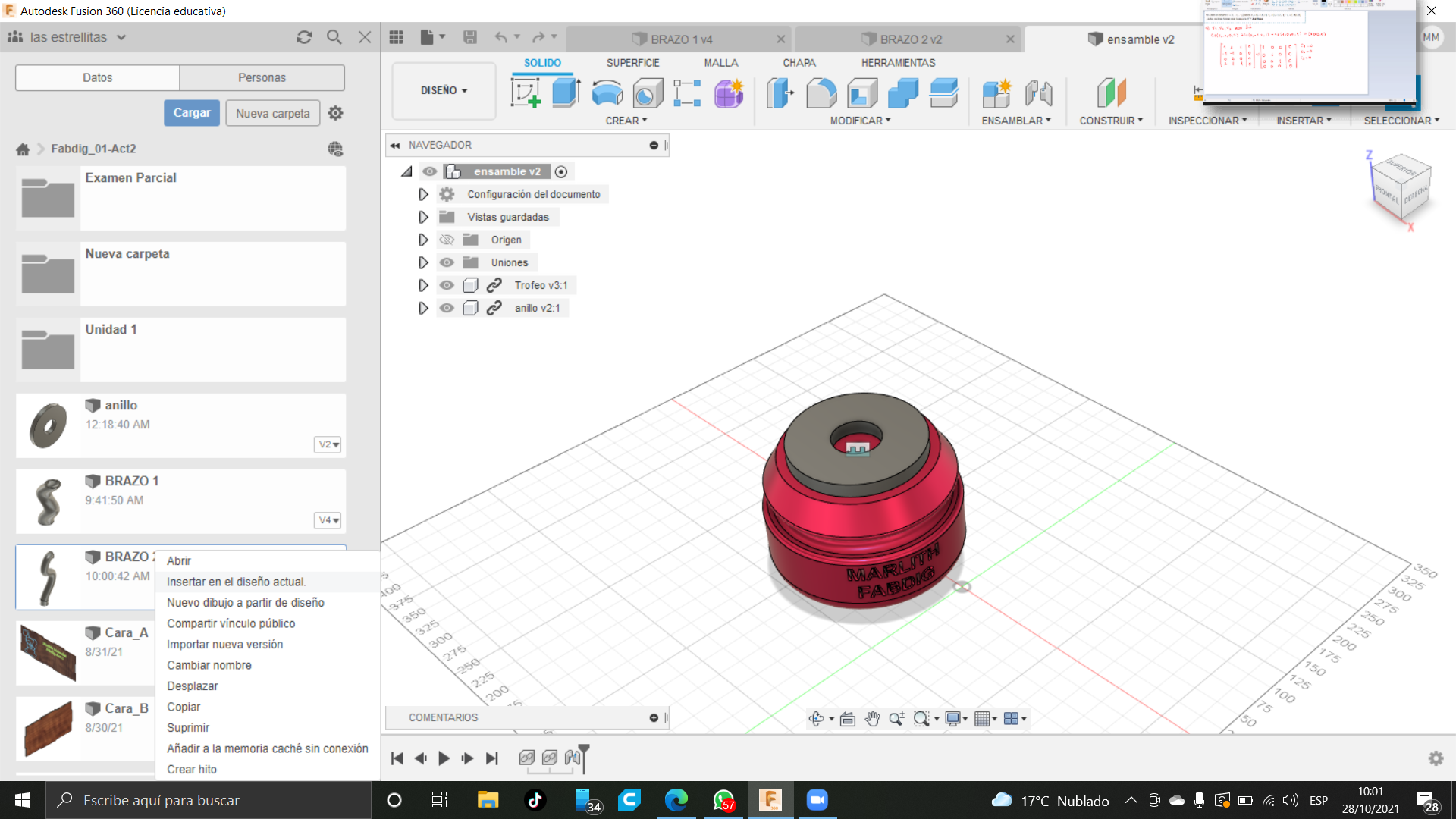Click the Fillet tool in Modificar
1456x819 pixels.
point(821,93)
